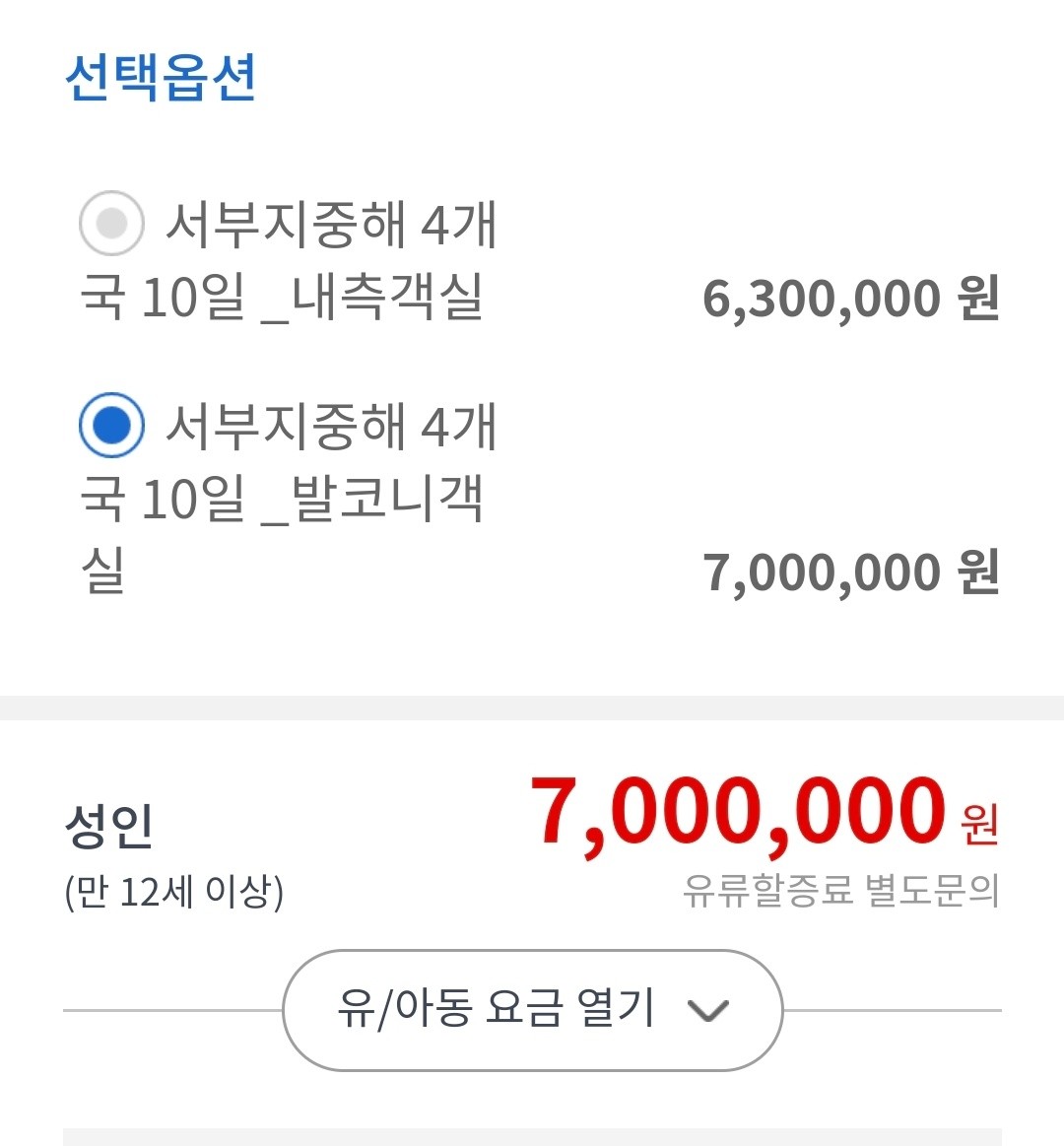The height and width of the screenshot is (1146, 1064).
Task: Click the line right of 유/아동 button
Action: pos(892,1010)
